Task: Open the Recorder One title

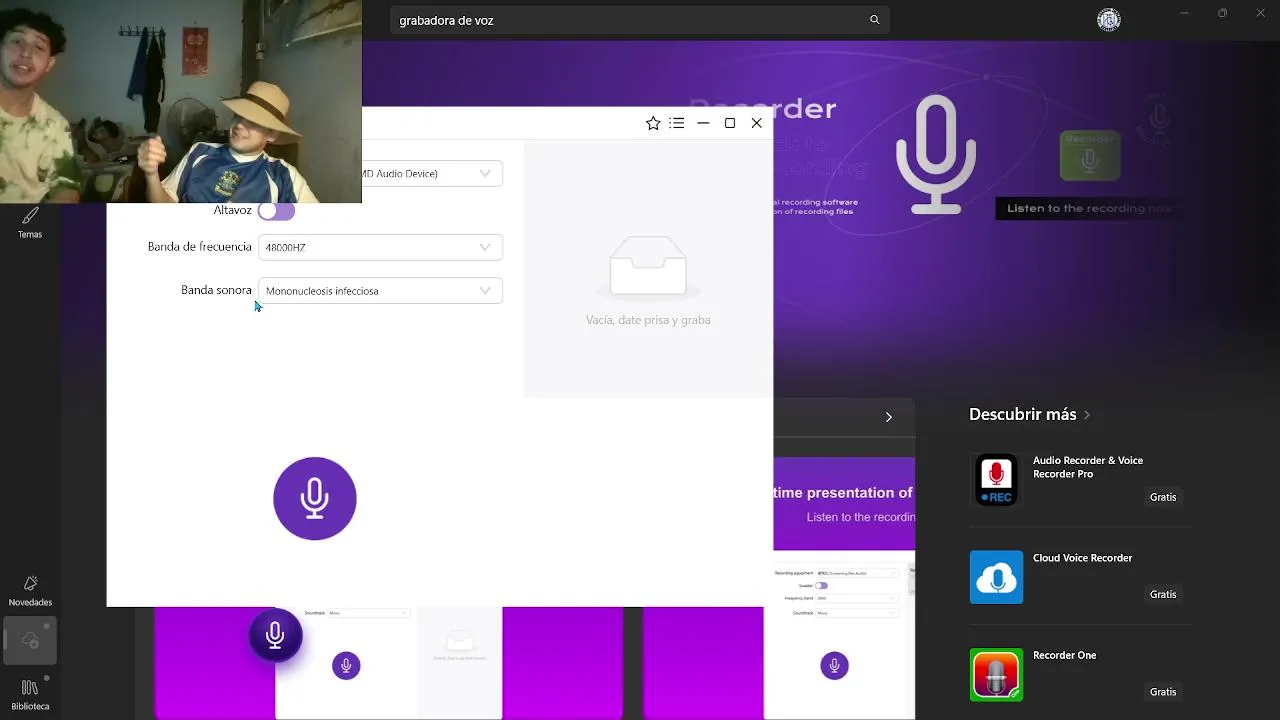Action: pyautogui.click(x=1064, y=655)
